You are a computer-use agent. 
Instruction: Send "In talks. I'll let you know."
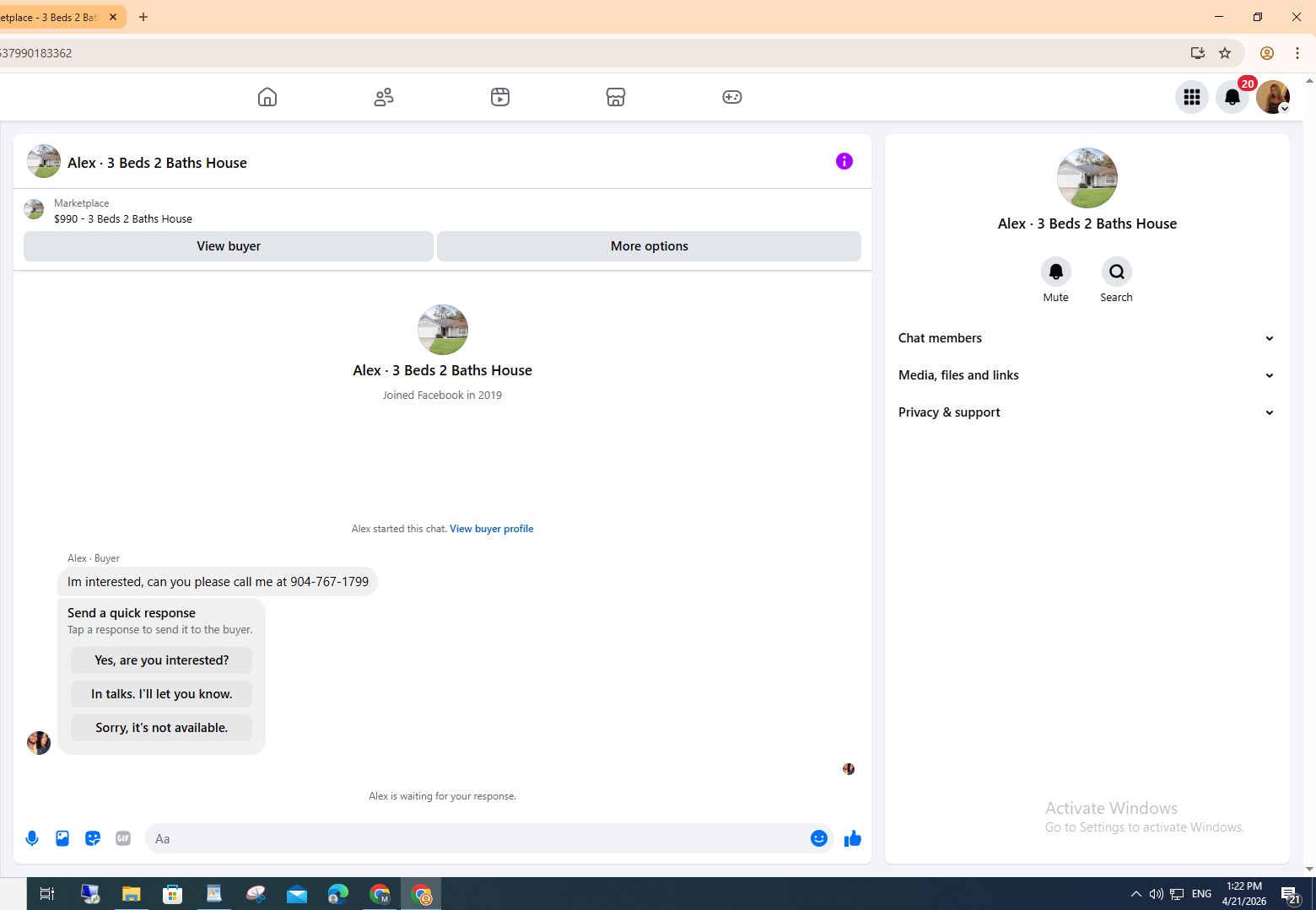tap(161, 694)
